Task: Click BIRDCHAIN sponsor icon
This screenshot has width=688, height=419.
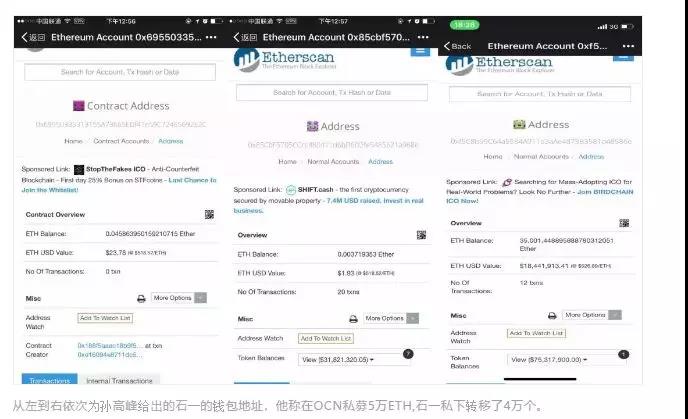Action: pos(507,182)
